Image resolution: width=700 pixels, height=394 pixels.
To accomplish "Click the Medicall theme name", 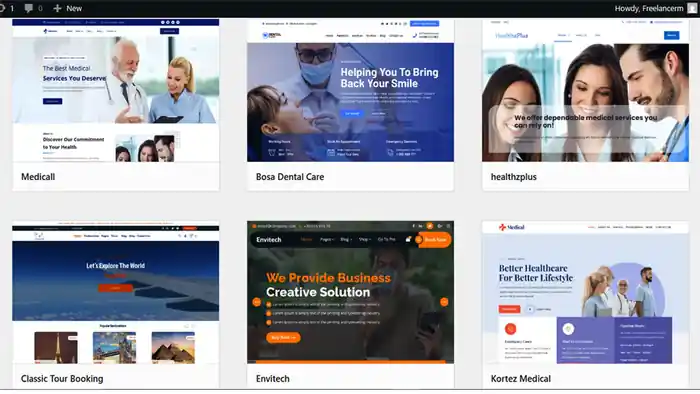I will (x=38, y=177).
